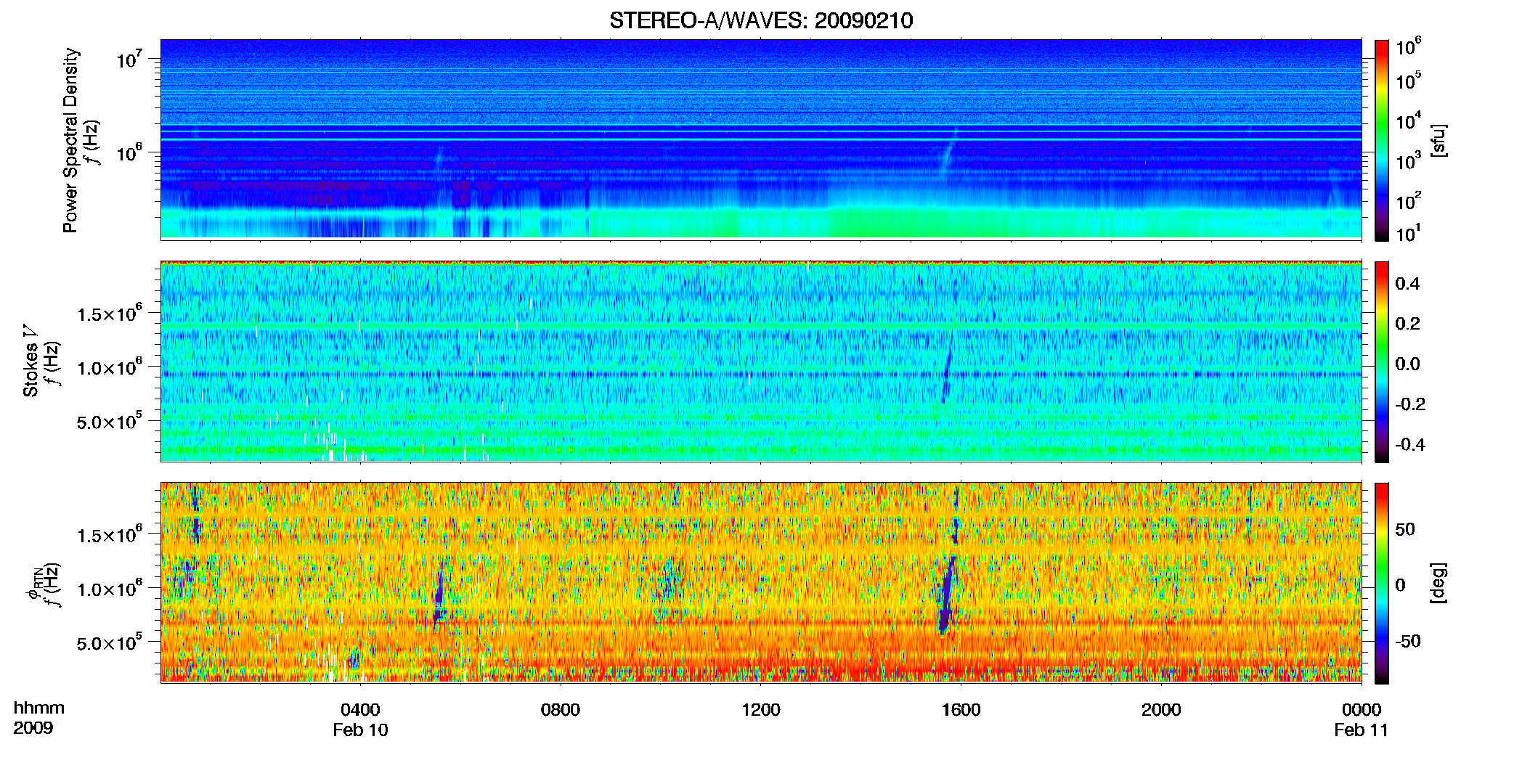Click the 10^5 label on sfu color bar
The height and width of the screenshot is (784, 1522).
1408,81
